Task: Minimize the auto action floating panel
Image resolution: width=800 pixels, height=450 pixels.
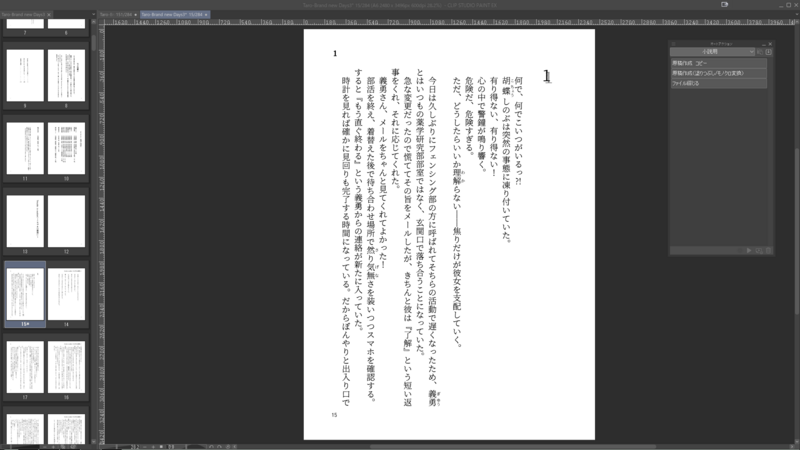Action: pyautogui.click(x=764, y=44)
